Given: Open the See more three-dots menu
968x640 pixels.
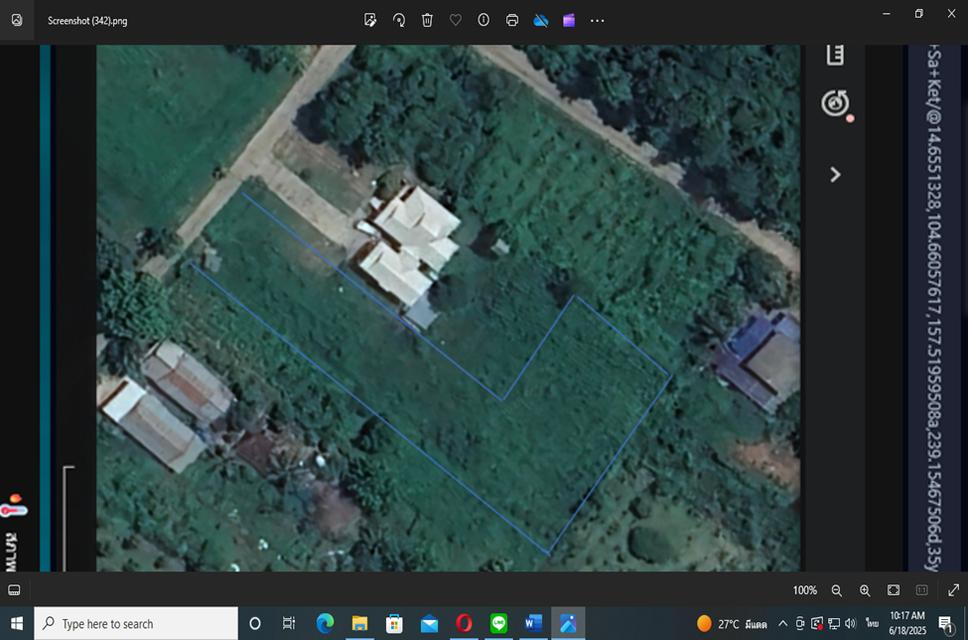Looking at the screenshot, I should (597, 20).
